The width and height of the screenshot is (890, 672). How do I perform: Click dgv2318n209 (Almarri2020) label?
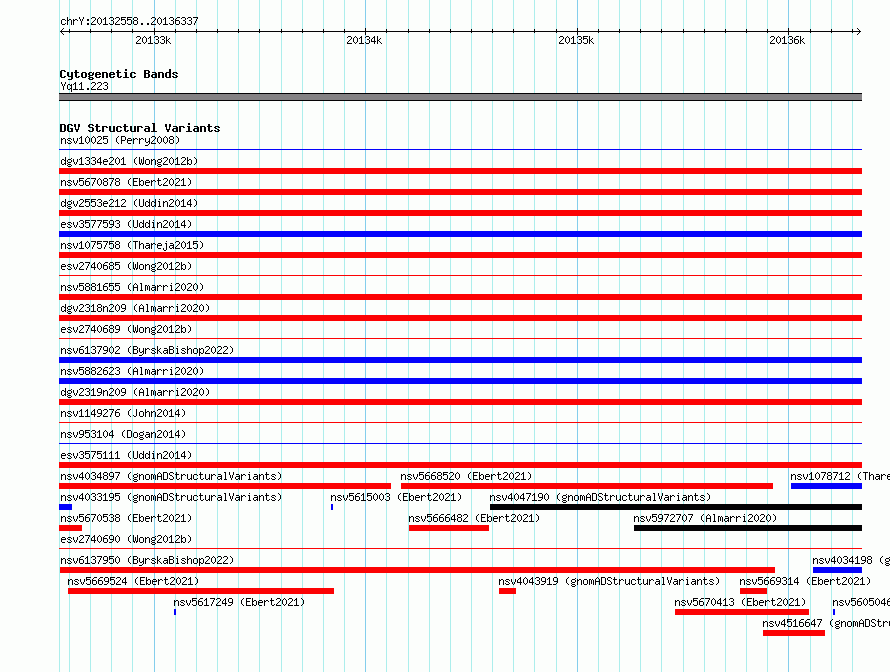pyautogui.click(x=135, y=308)
